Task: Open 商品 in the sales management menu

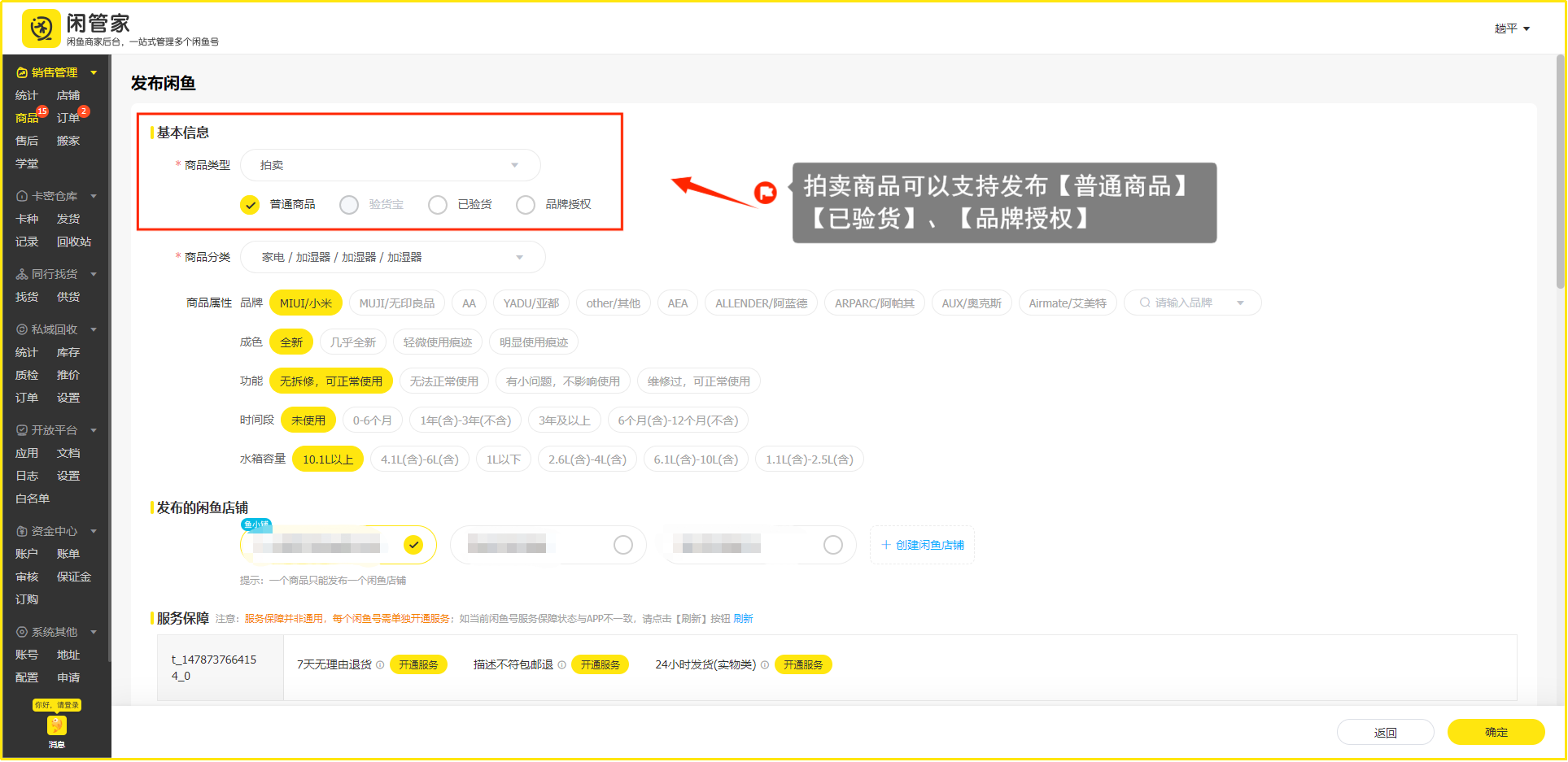Action: coord(27,118)
